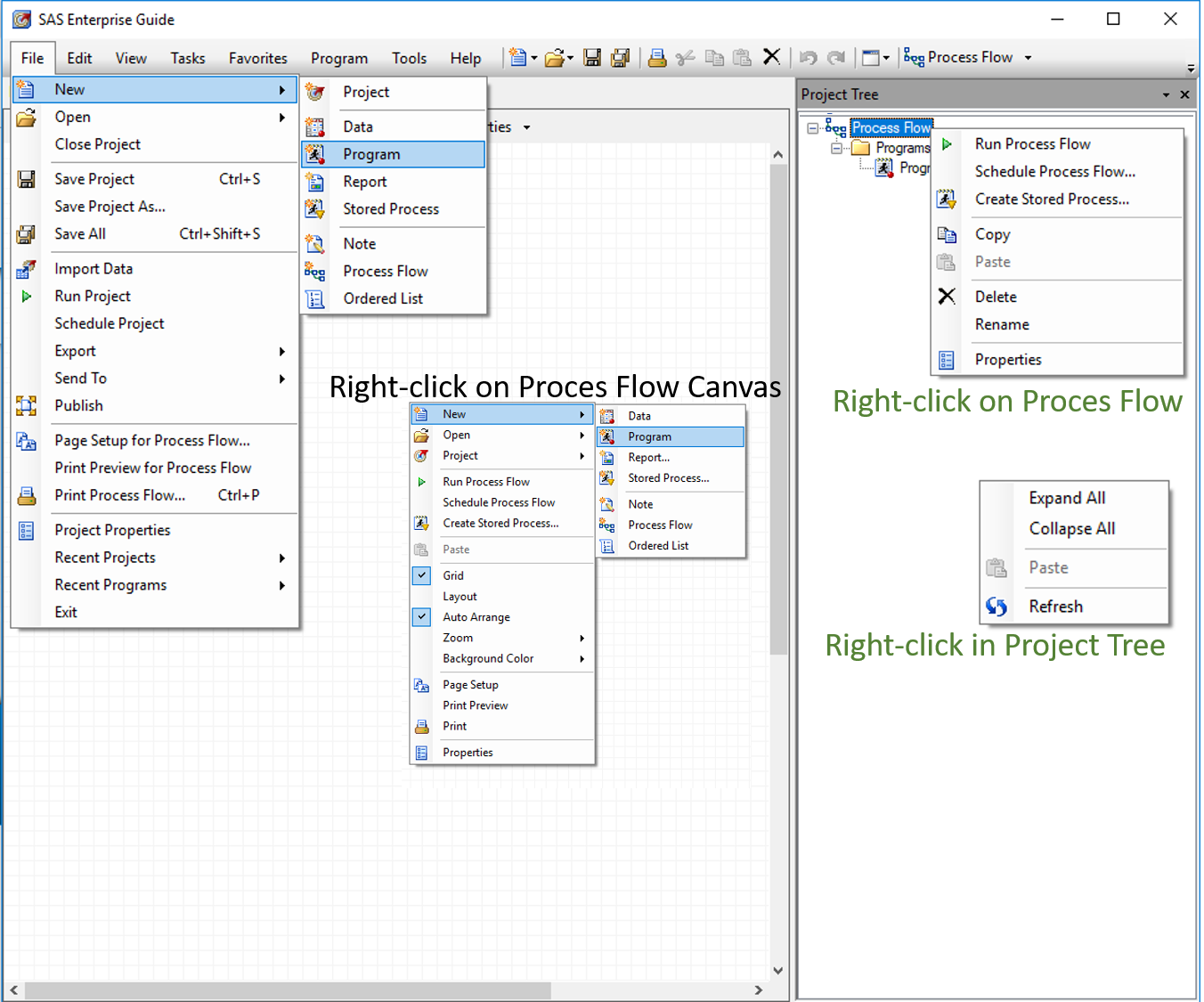
Task: Enable Layout in the canvas context menu
Action: 460,596
